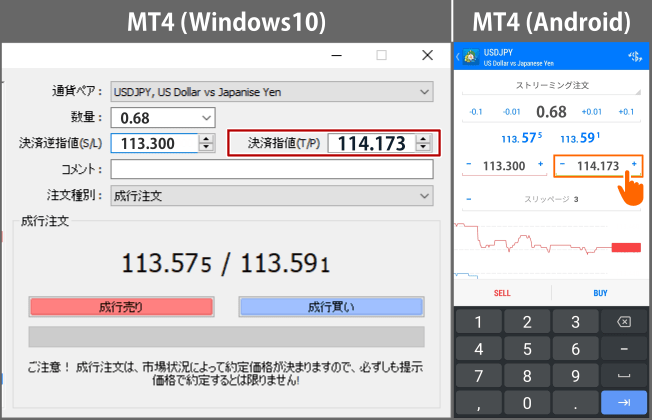Maximize the Windows MT4 order window
Screen dimensions: 652x420
(381, 55)
